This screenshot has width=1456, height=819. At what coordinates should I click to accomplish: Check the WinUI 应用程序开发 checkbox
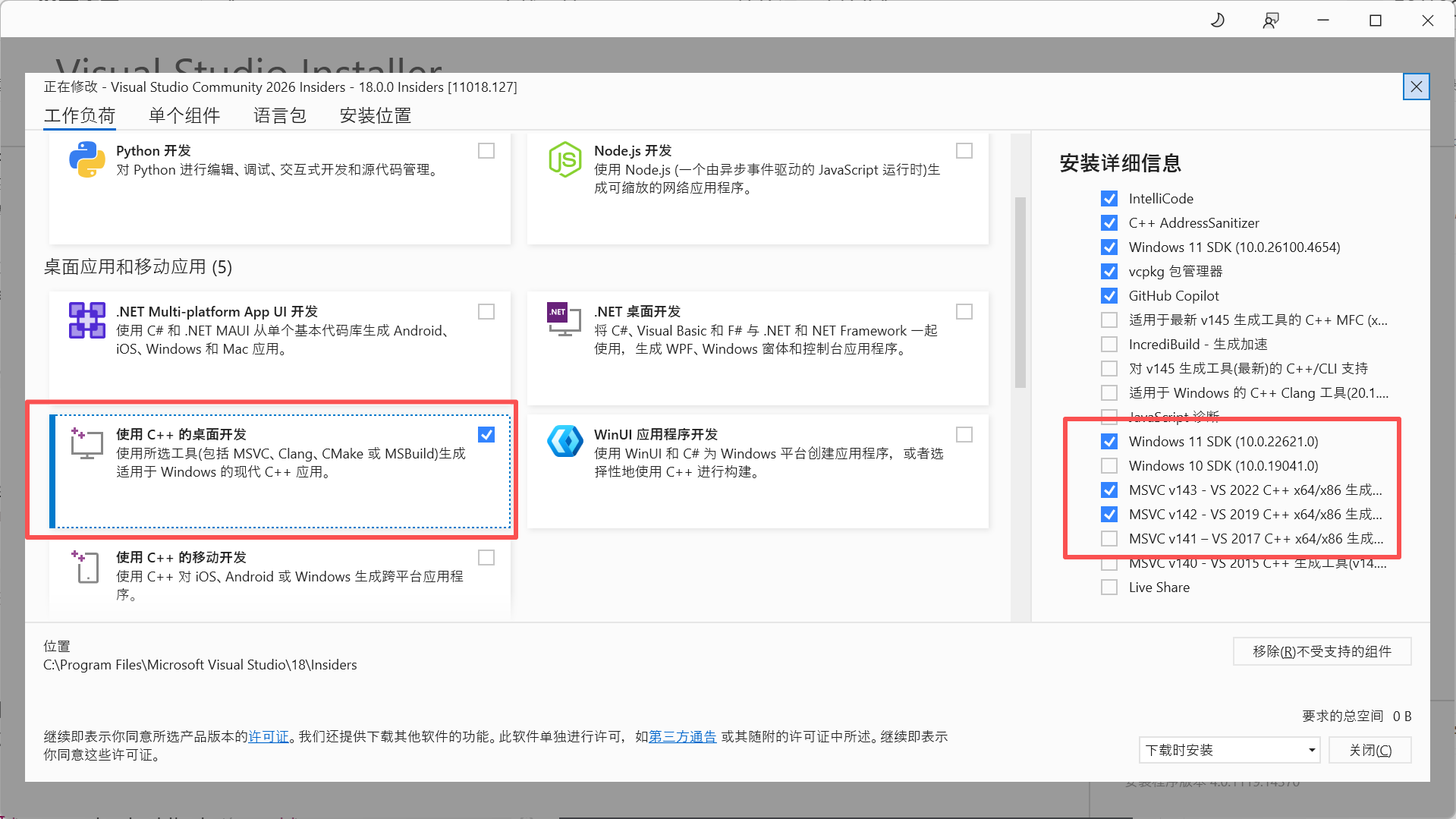point(964,435)
